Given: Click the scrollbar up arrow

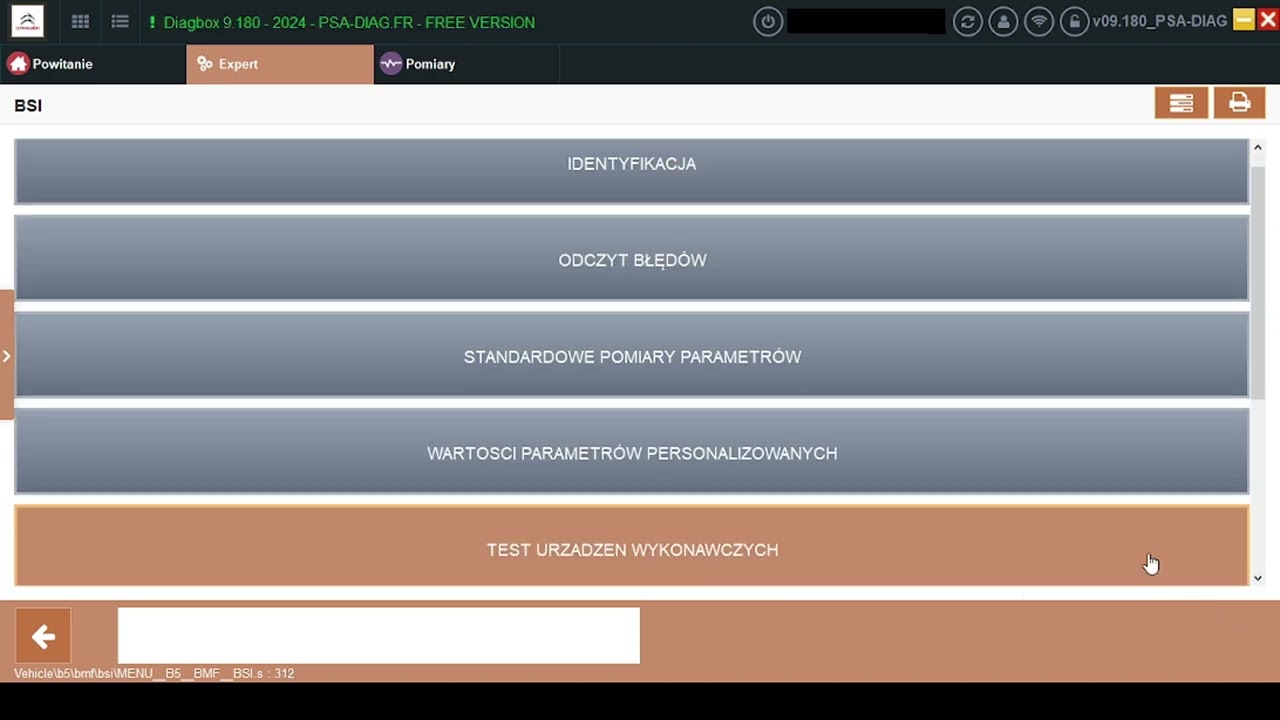Looking at the screenshot, I should (x=1257, y=147).
